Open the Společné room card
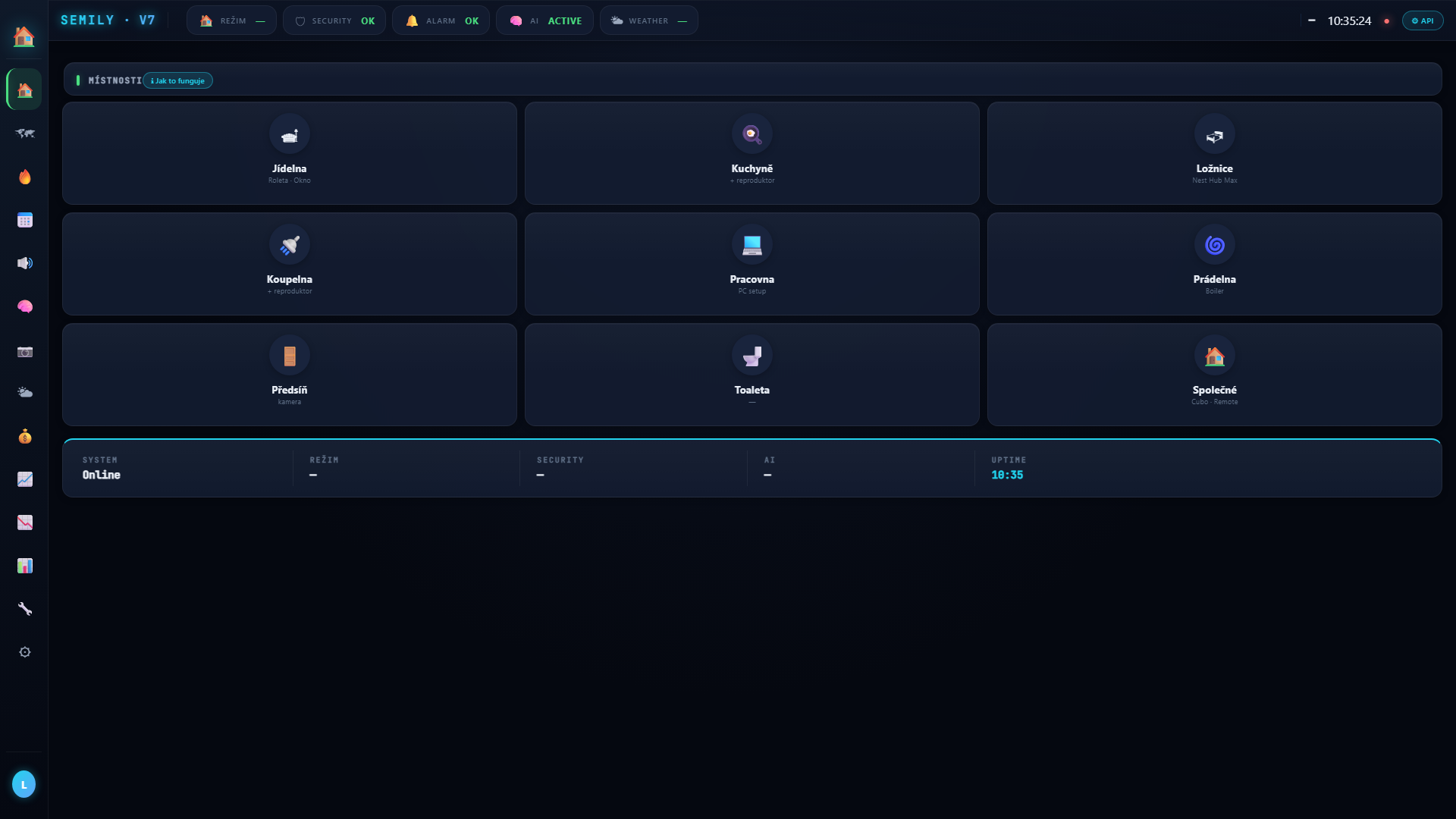 pos(1215,375)
